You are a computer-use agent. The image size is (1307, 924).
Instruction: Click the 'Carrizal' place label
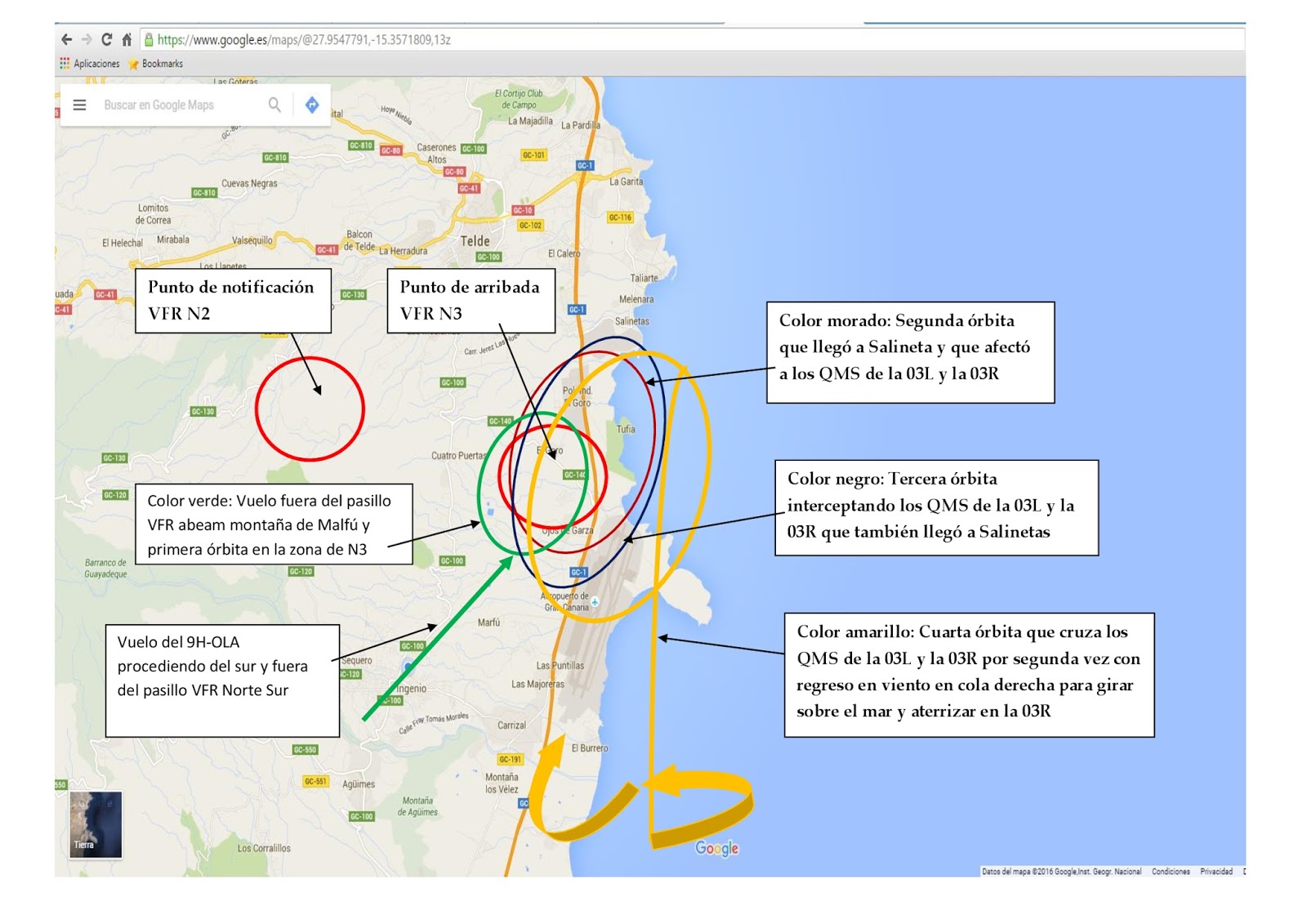pyautogui.click(x=512, y=725)
